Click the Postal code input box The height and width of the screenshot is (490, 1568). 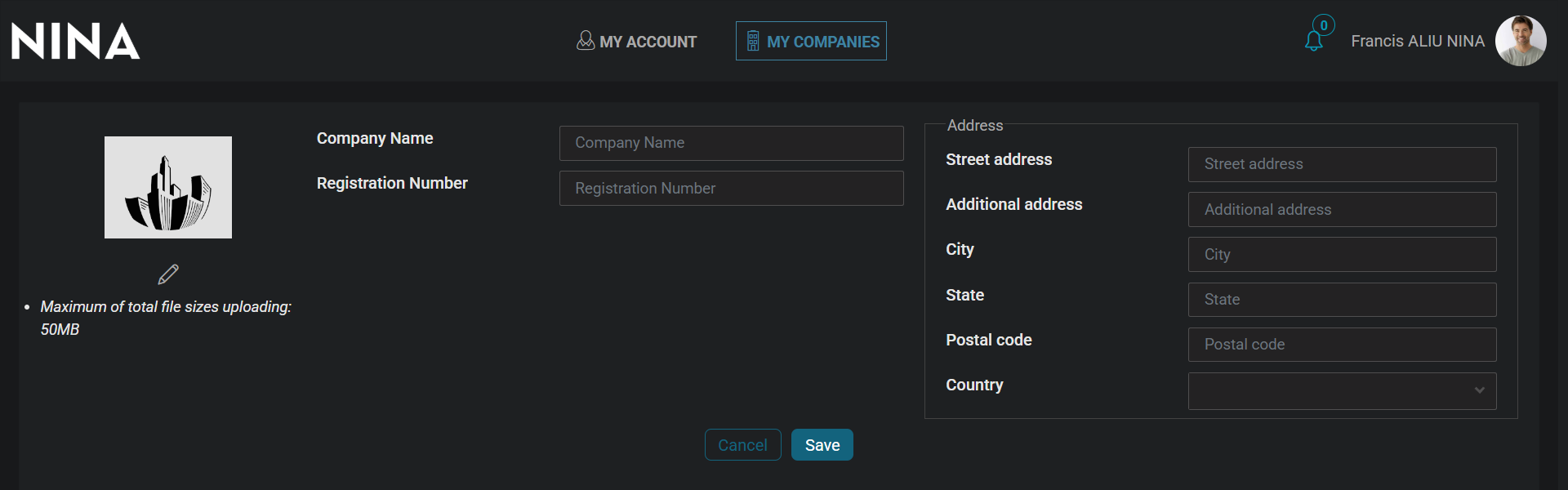pyautogui.click(x=1342, y=345)
